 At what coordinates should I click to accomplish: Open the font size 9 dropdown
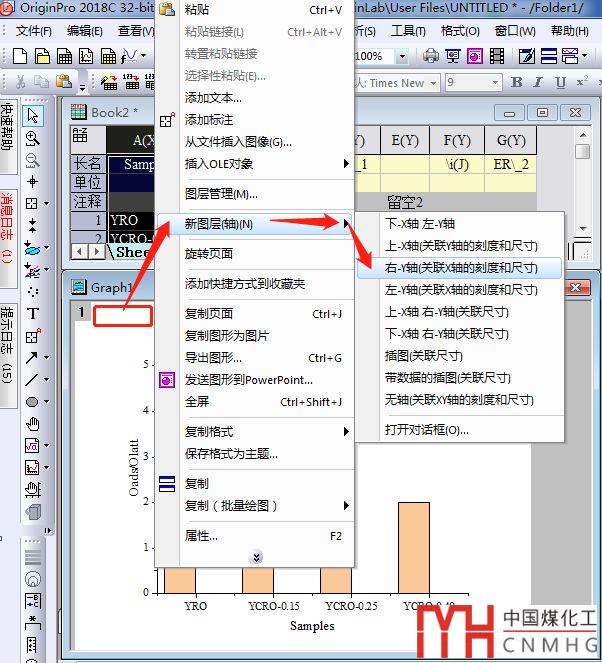(x=495, y=83)
